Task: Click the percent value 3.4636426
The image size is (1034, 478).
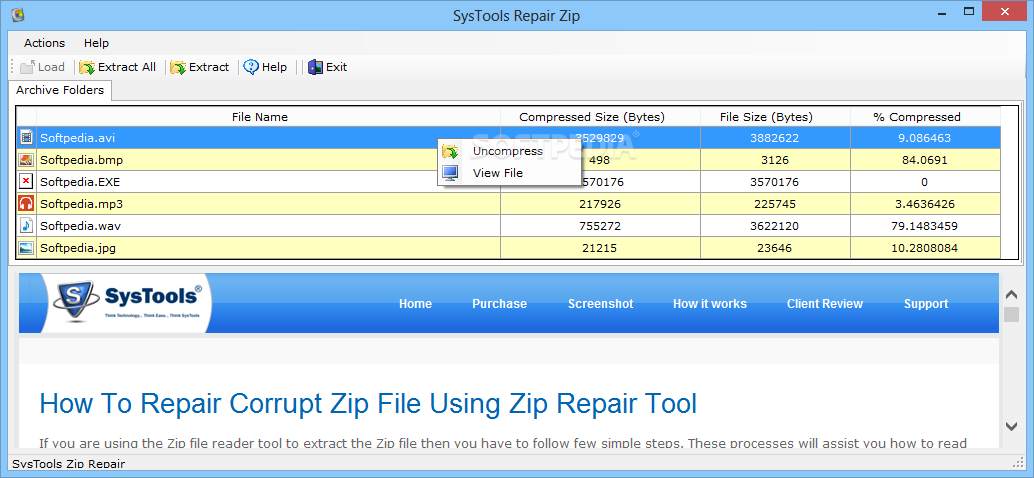Action: click(x=925, y=204)
